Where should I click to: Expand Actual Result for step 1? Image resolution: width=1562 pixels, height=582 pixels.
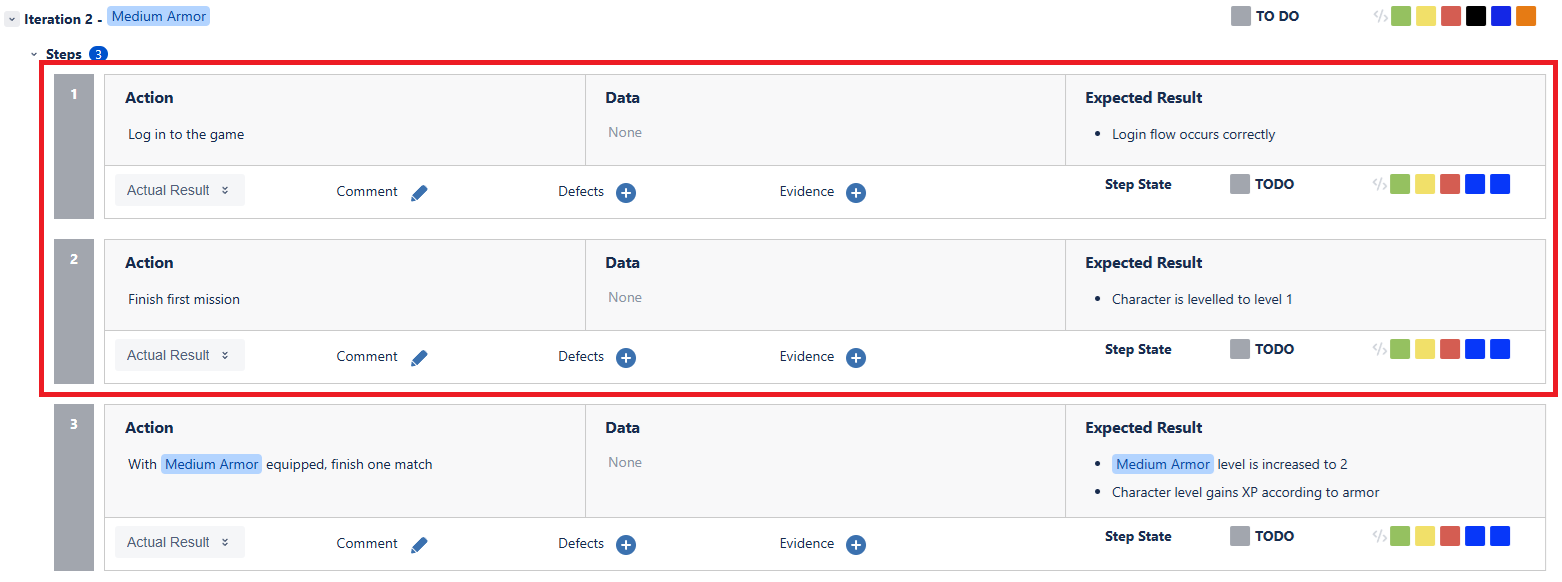tap(180, 190)
